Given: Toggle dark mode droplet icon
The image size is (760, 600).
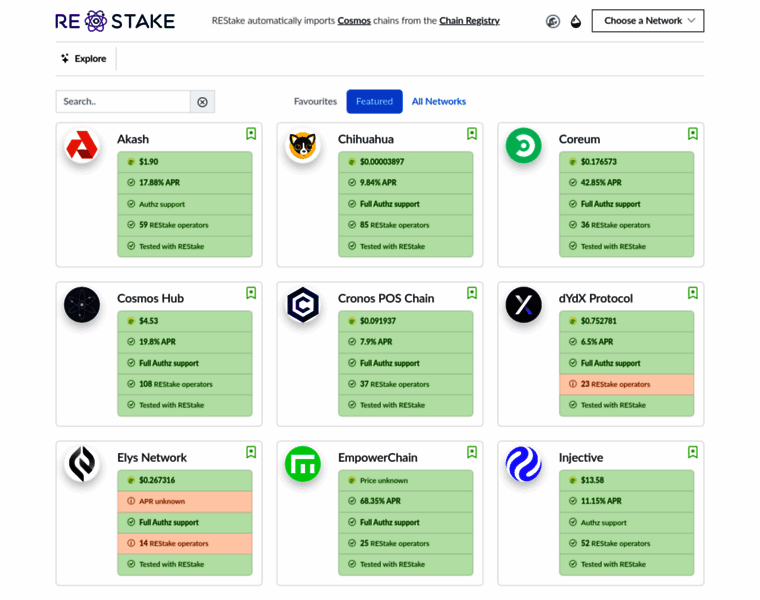Looking at the screenshot, I should click(x=576, y=21).
